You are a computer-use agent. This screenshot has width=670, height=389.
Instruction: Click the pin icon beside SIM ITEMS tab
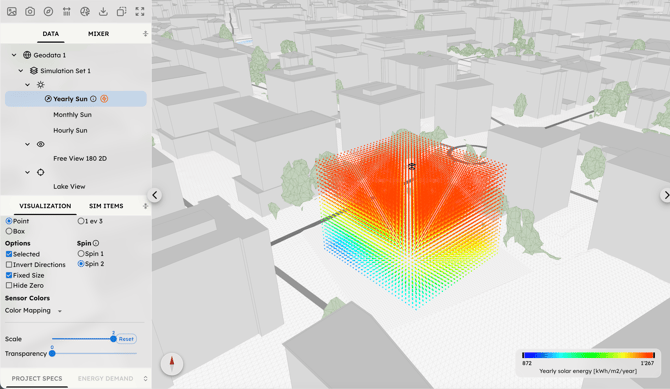(x=145, y=206)
